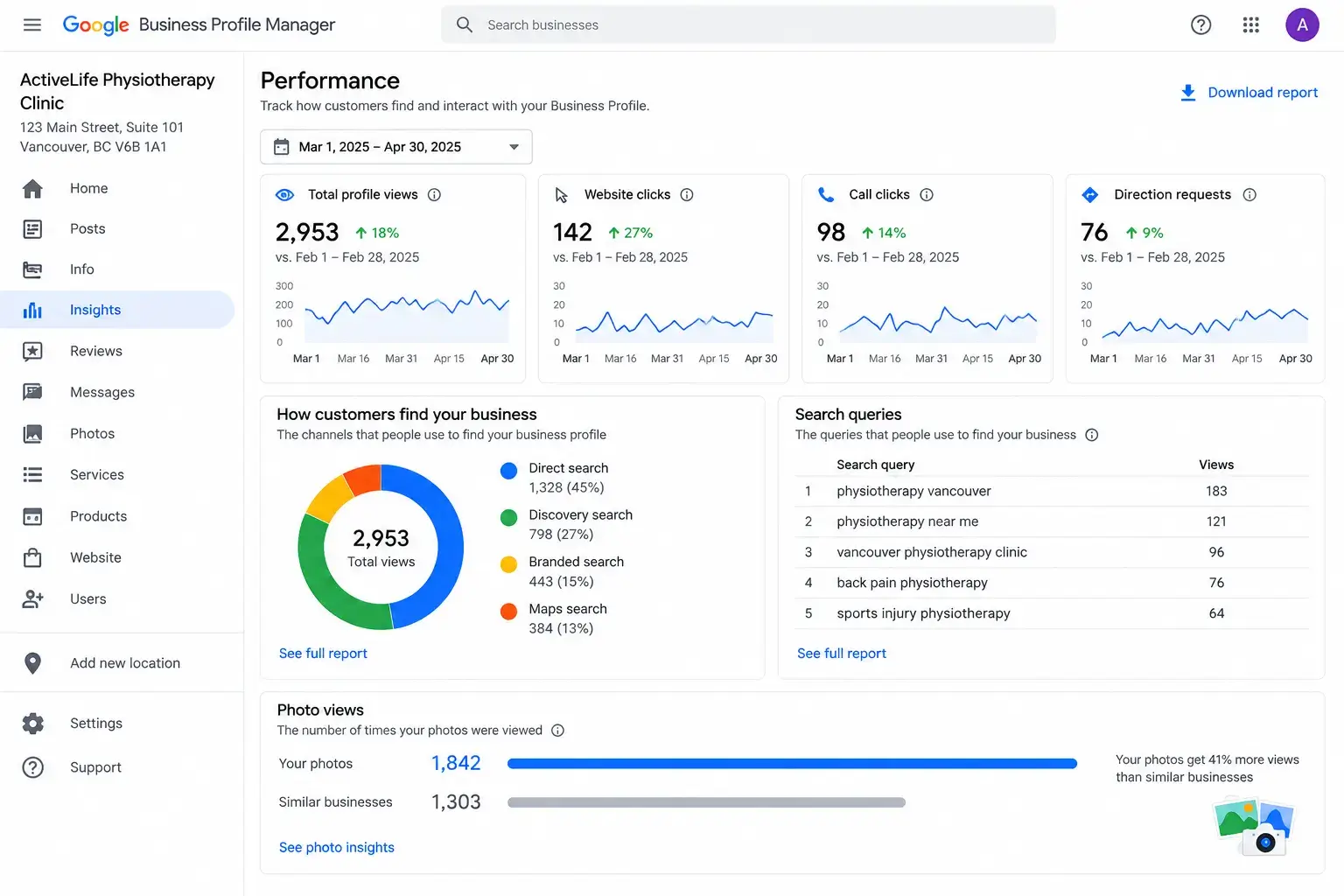The height and width of the screenshot is (896, 1344).
Task: Open the hamburger main menu
Action: click(x=32, y=24)
